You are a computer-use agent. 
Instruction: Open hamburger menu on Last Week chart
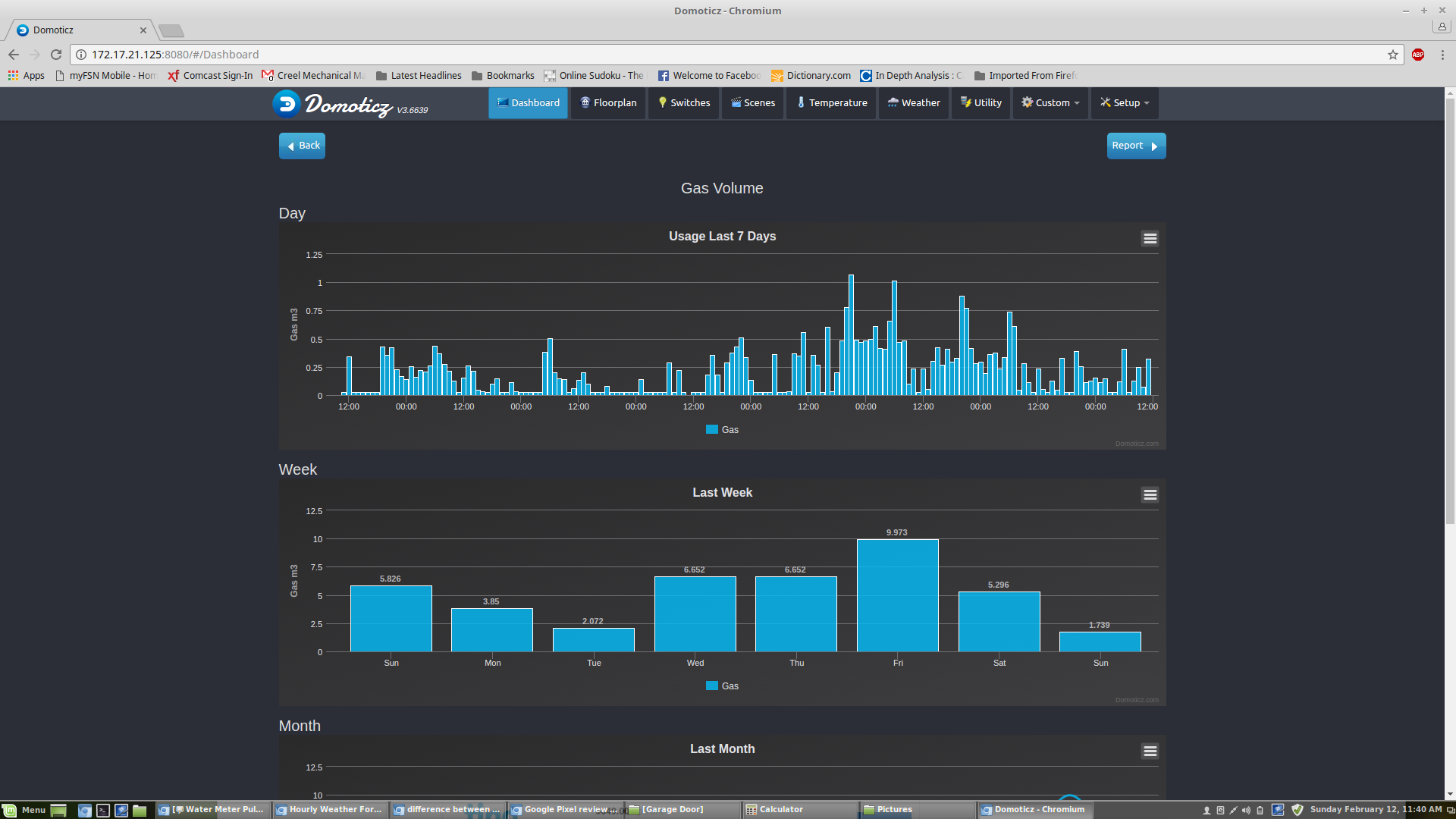click(1150, 495)
